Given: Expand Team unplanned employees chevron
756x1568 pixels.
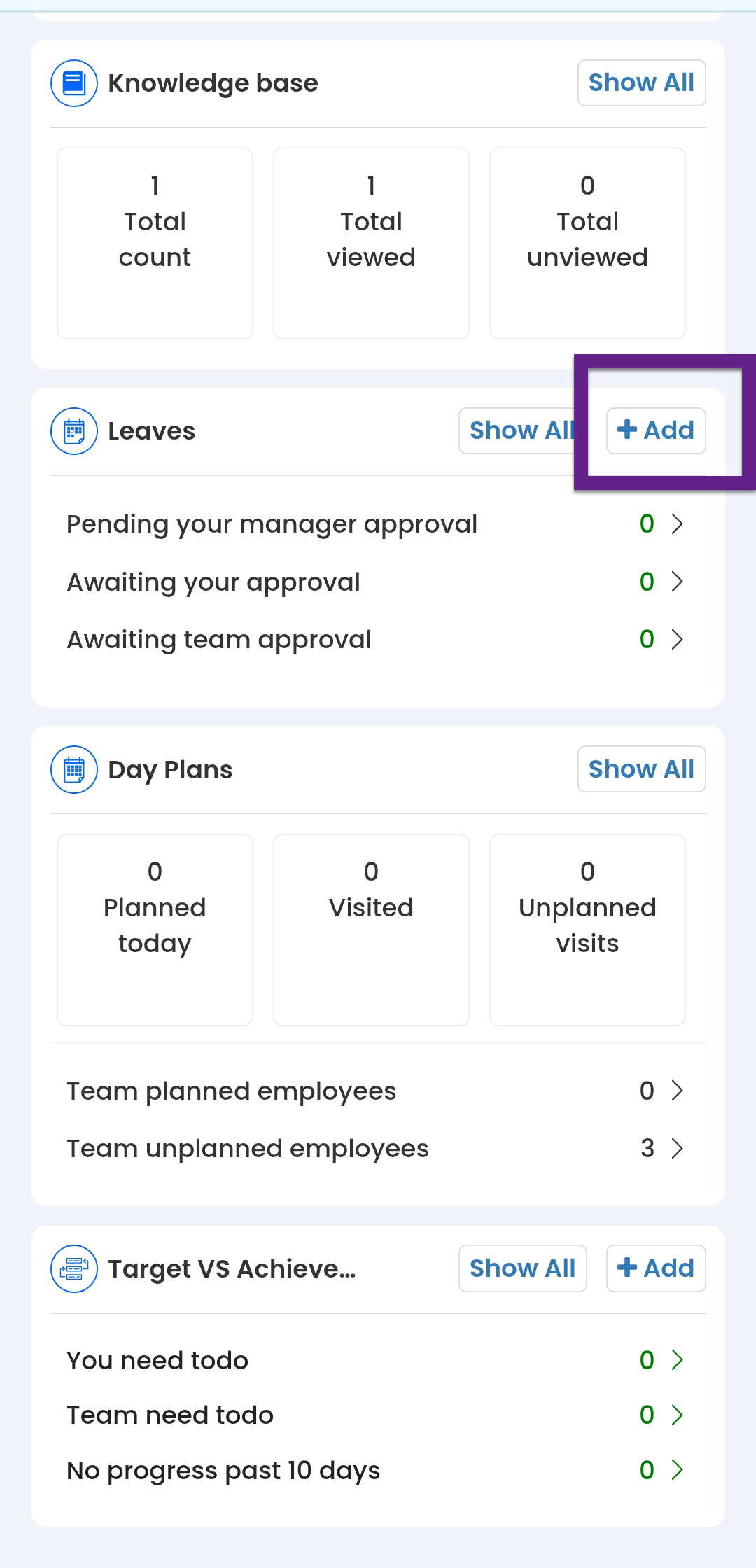Looking at the screenshot, I should point(677,1148).
